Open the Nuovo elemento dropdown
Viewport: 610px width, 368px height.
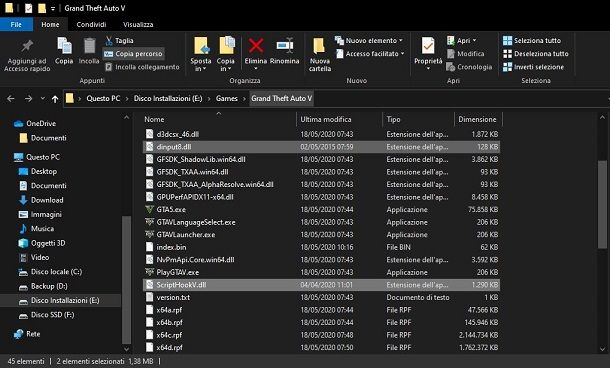368,40
